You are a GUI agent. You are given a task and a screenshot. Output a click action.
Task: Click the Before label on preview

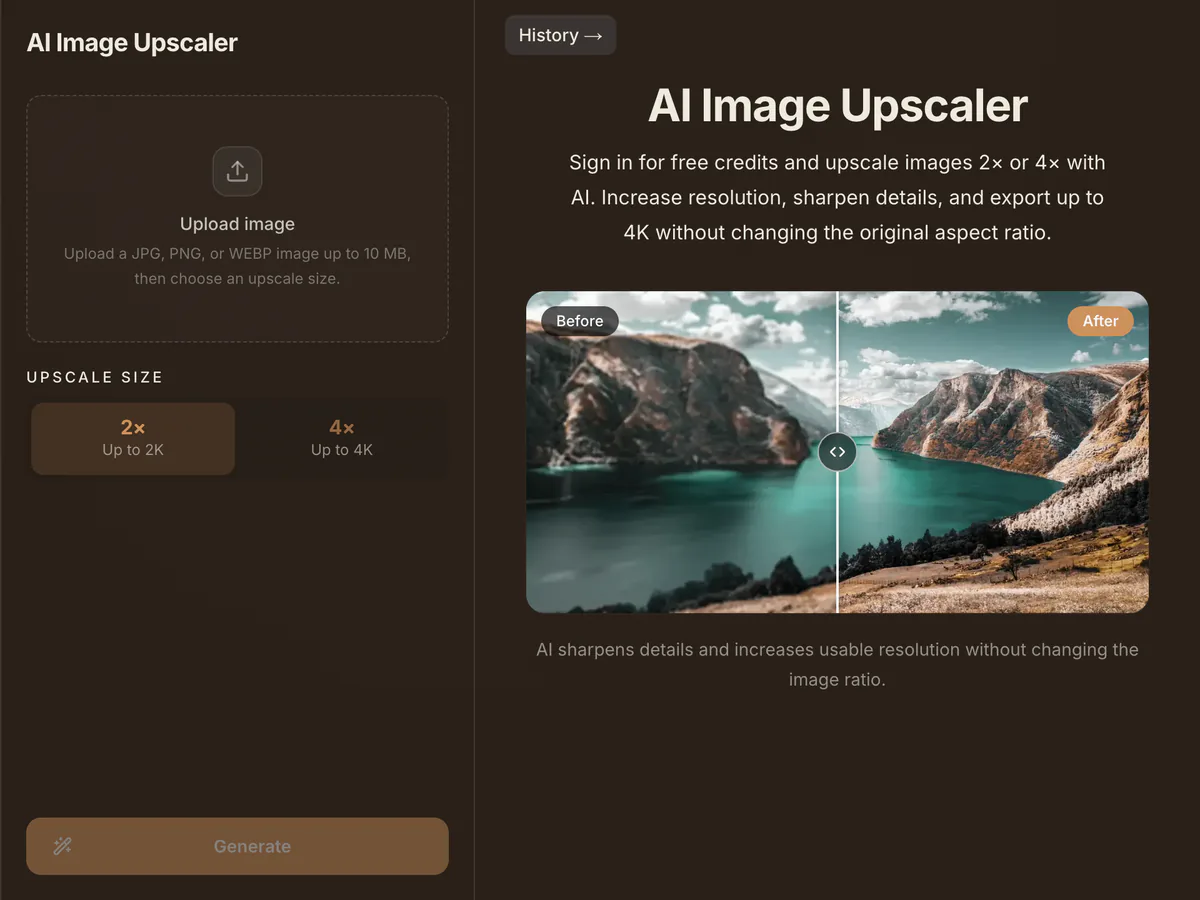tap(580, 321)
